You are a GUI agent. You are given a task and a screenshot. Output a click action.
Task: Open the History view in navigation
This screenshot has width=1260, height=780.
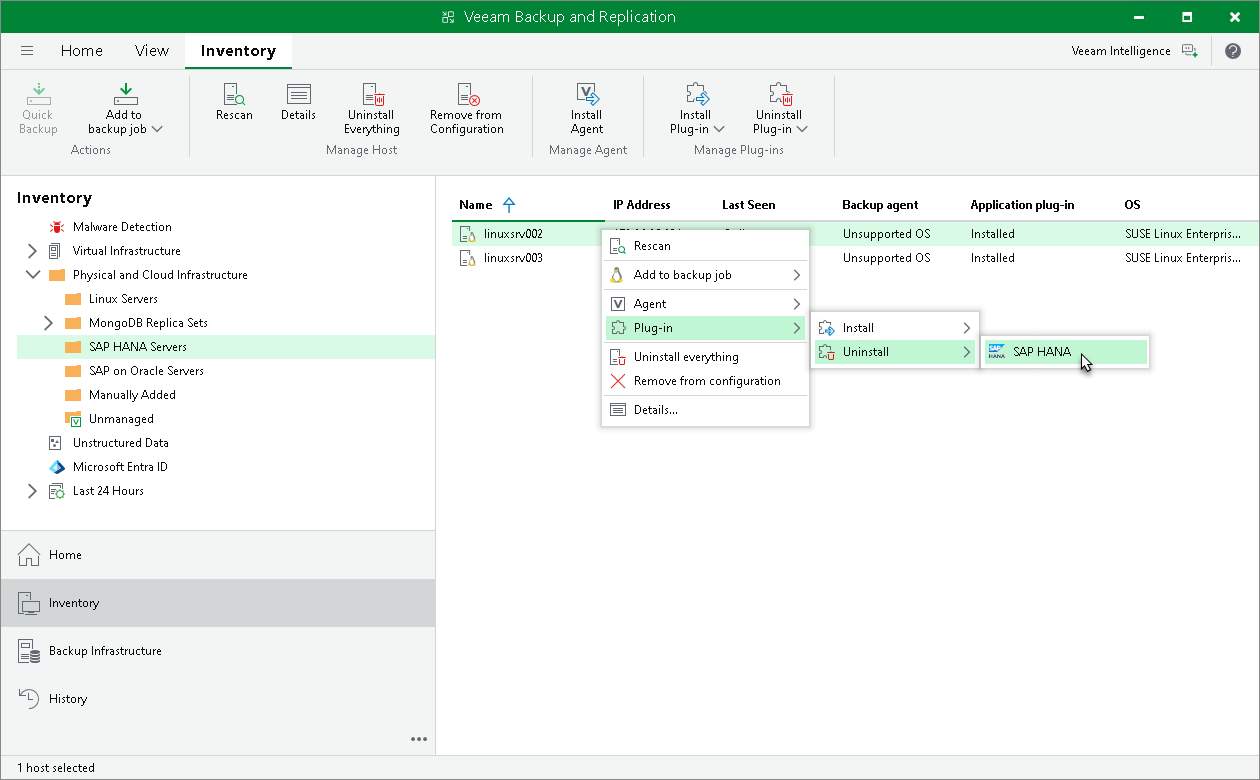pyautogui.click(x=68, y=699)
